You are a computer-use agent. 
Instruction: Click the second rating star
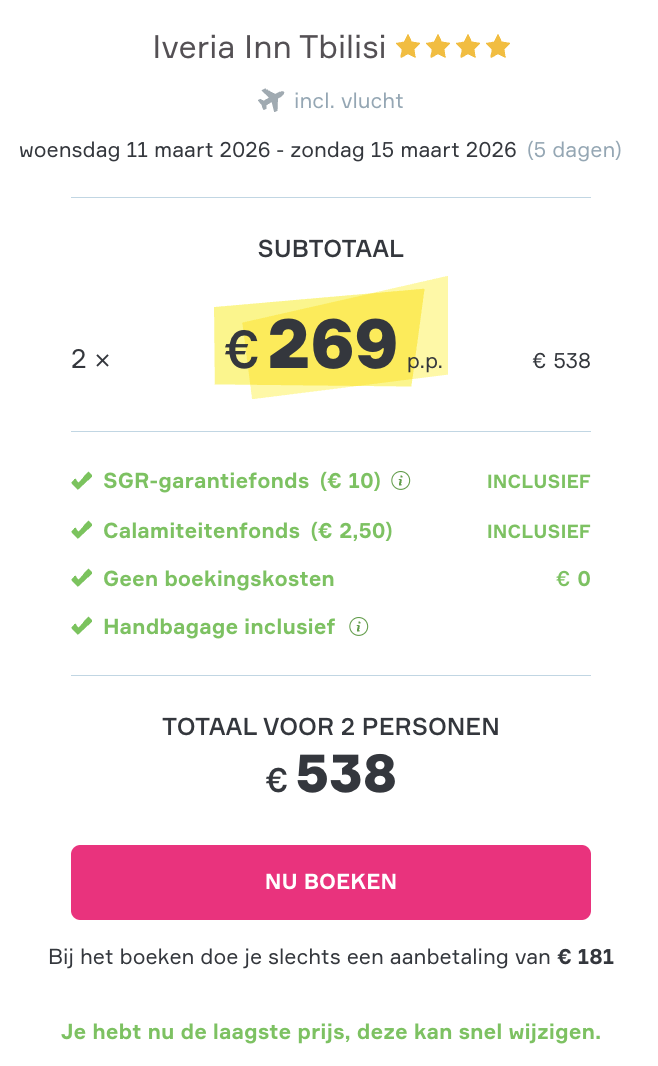click(x=440, y=46)
